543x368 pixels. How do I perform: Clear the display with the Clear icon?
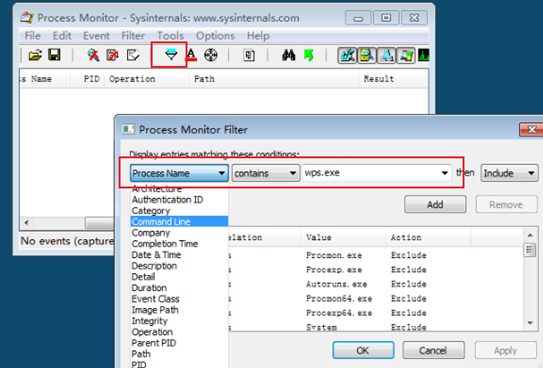(133, 55)
